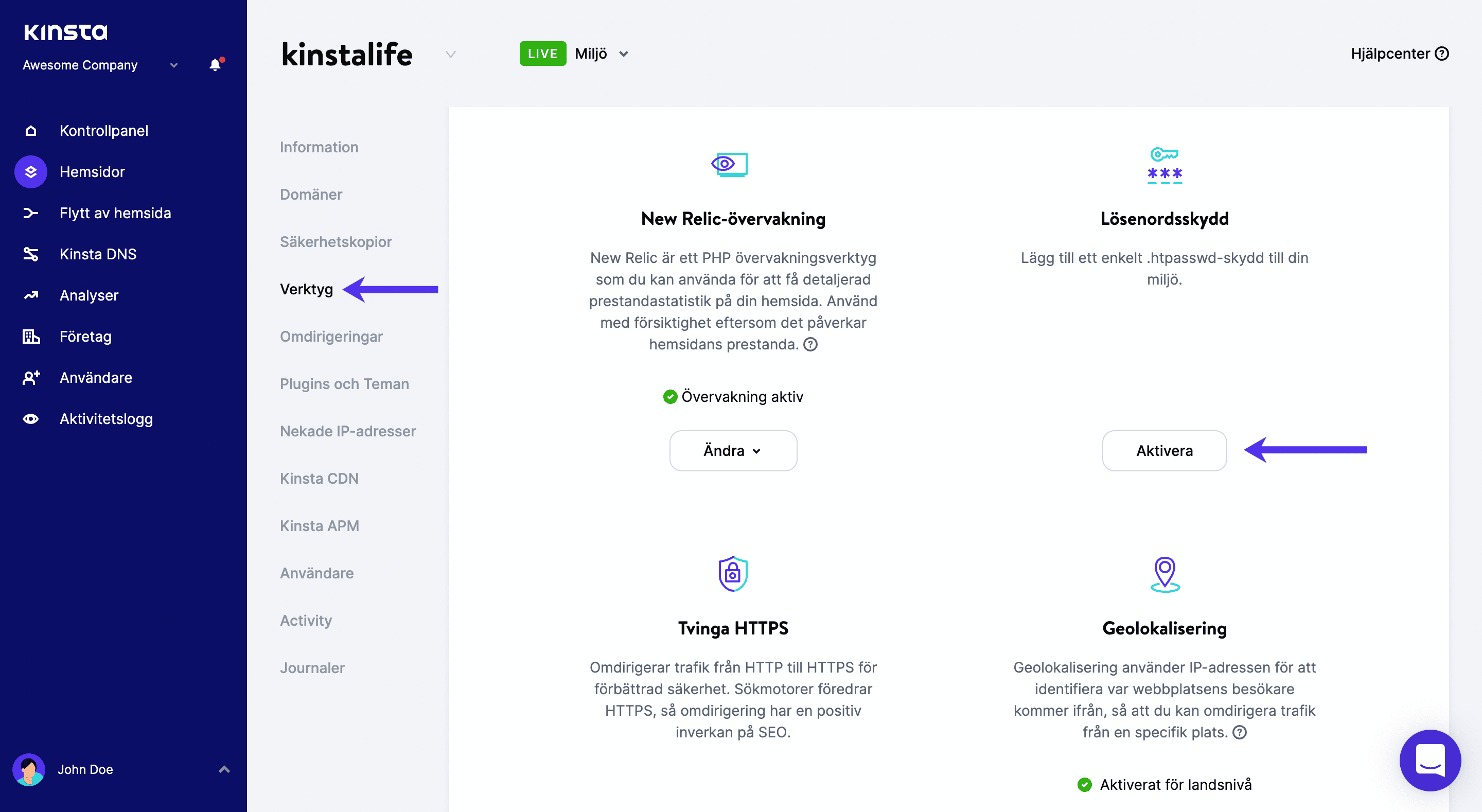Open the Kinsta APM tab
The width and height of the screenshot is (1482, 812).
319,526
